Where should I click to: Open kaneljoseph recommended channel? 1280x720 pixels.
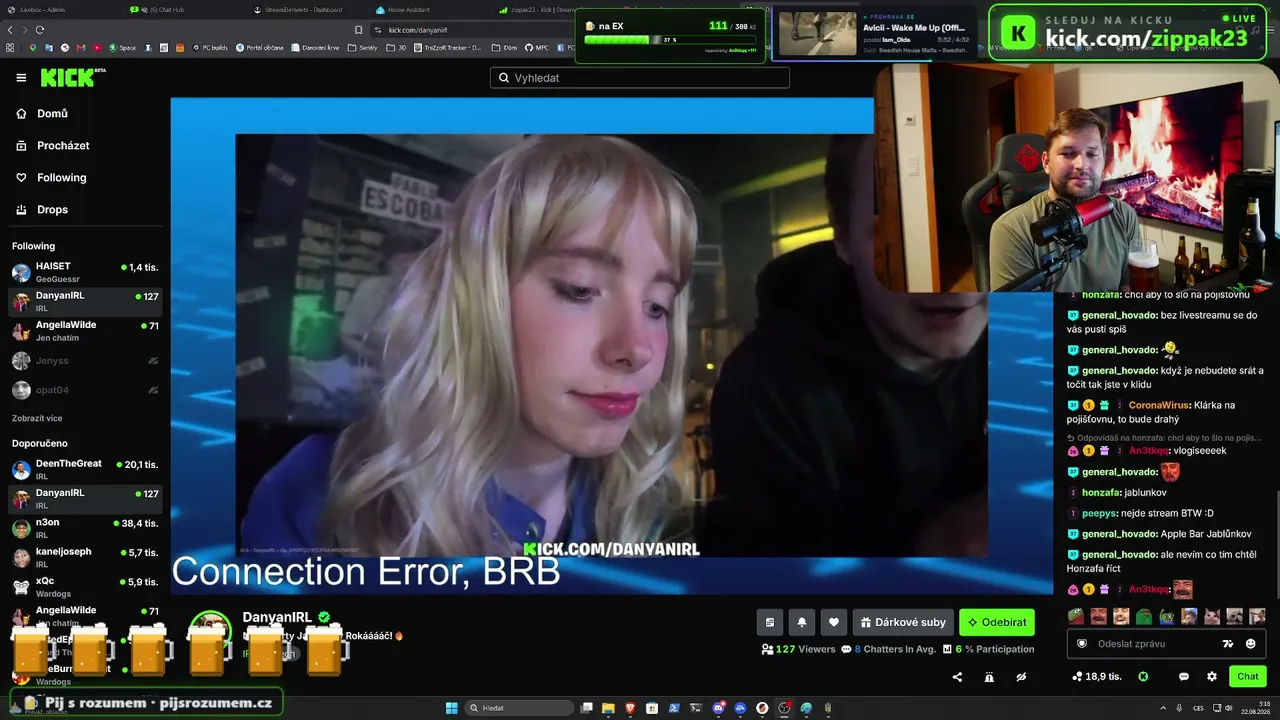[85, 557]
